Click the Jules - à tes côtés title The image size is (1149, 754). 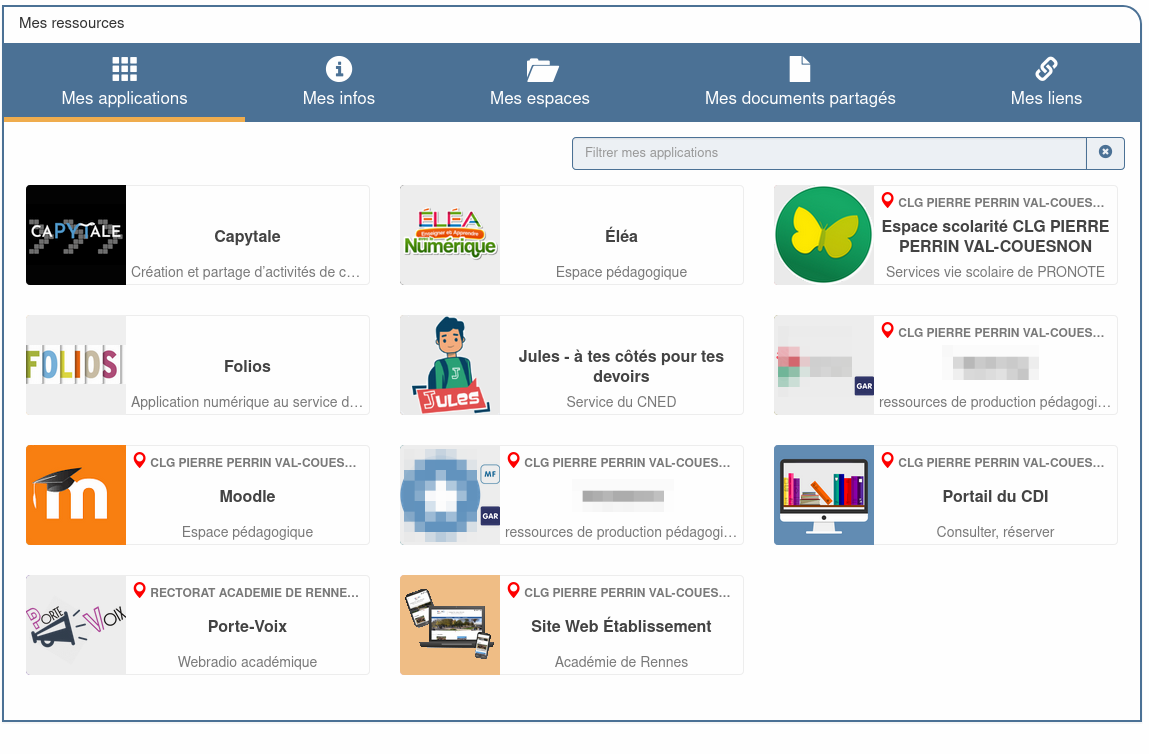click(621, 366)
